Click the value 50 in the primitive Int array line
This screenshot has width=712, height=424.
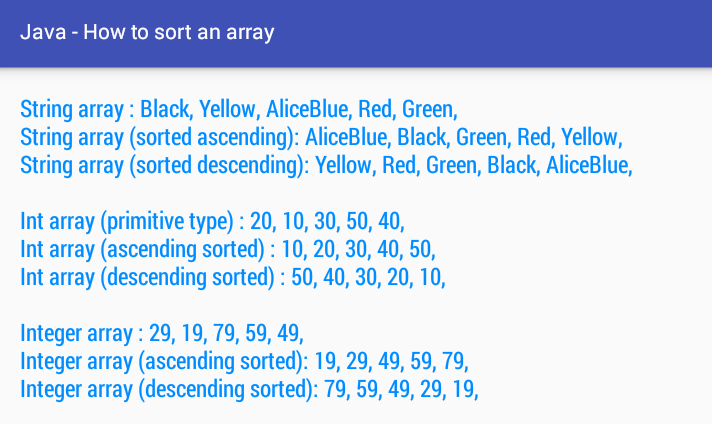(357, 222)
